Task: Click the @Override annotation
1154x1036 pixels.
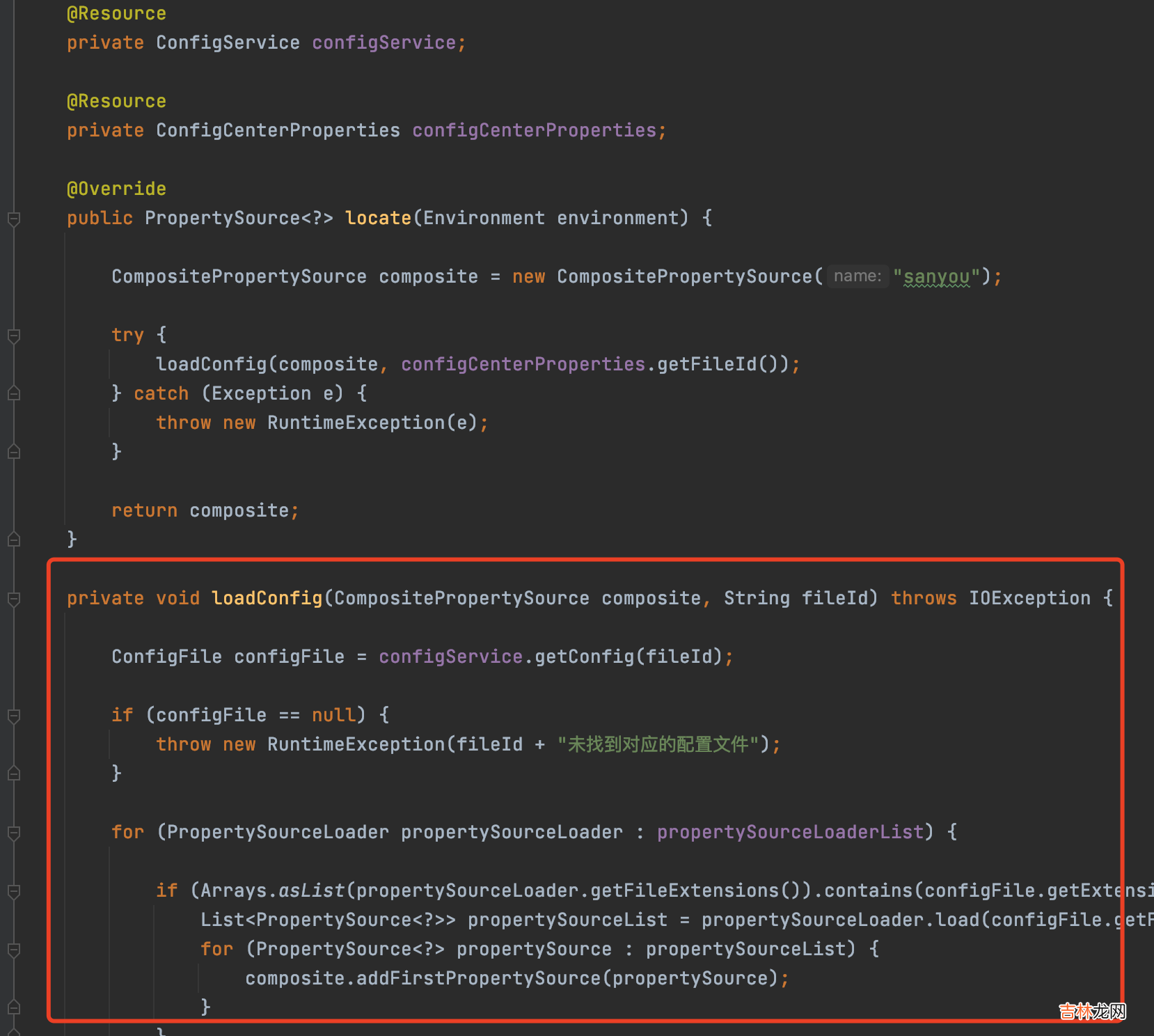Action: click(116, 189)
